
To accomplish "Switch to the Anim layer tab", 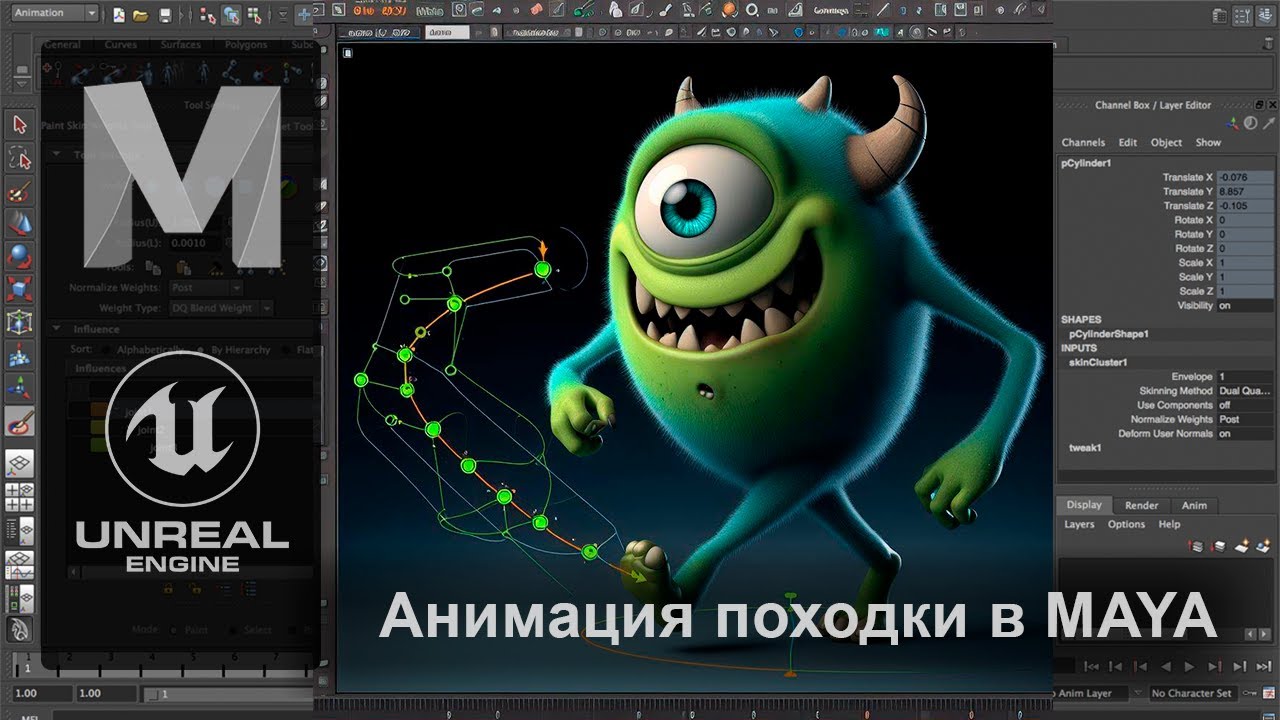I will [1194, 505].
